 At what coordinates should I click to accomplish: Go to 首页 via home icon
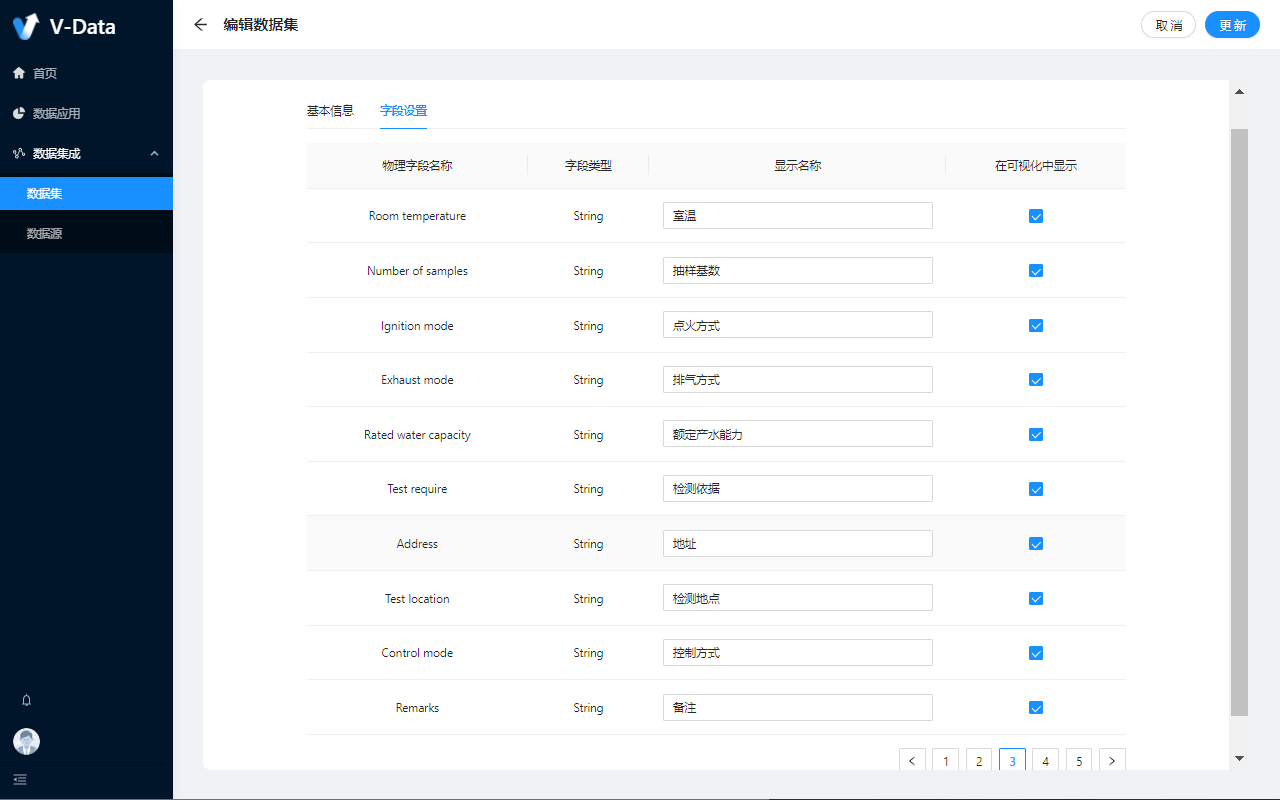tap(19, 73)
